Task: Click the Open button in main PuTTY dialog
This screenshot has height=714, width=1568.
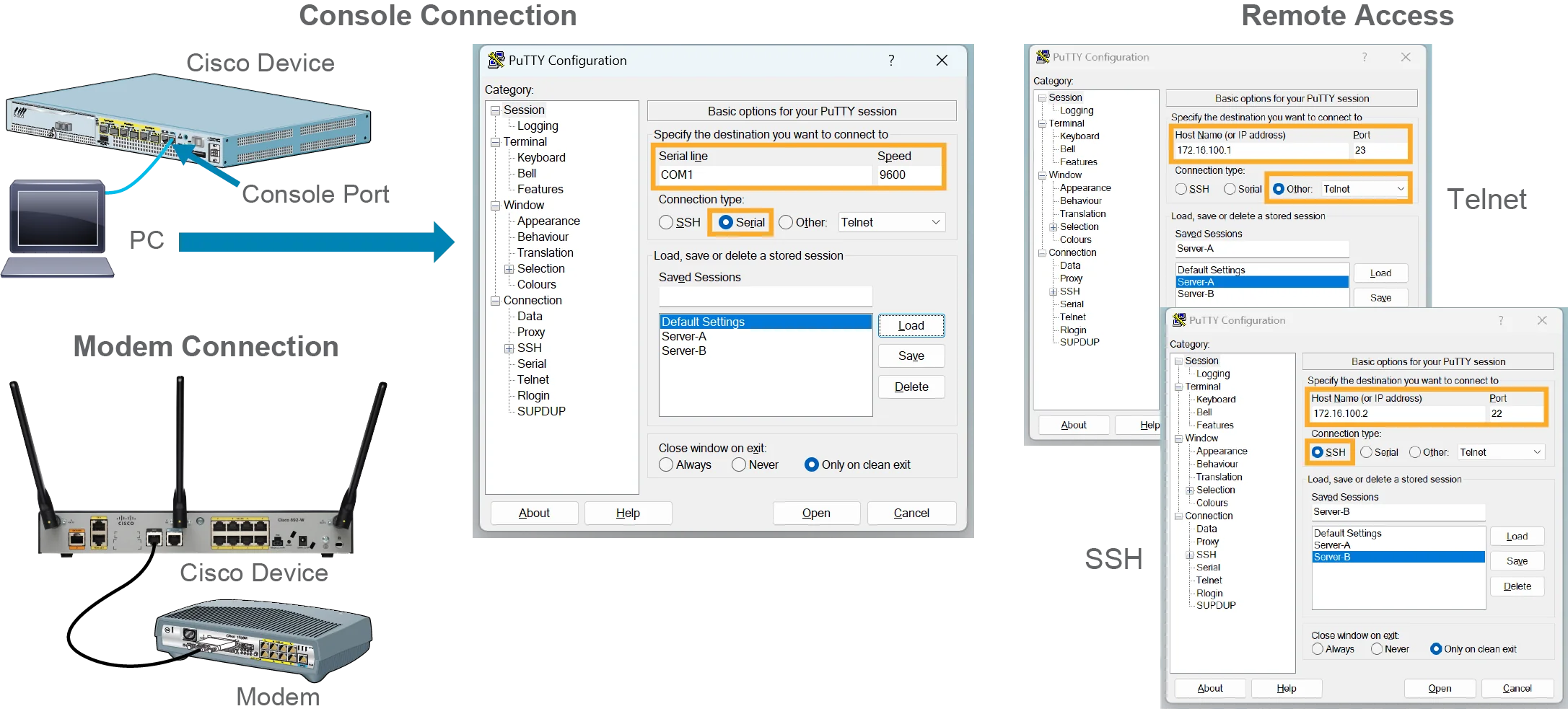Action: tap(816, 513)
